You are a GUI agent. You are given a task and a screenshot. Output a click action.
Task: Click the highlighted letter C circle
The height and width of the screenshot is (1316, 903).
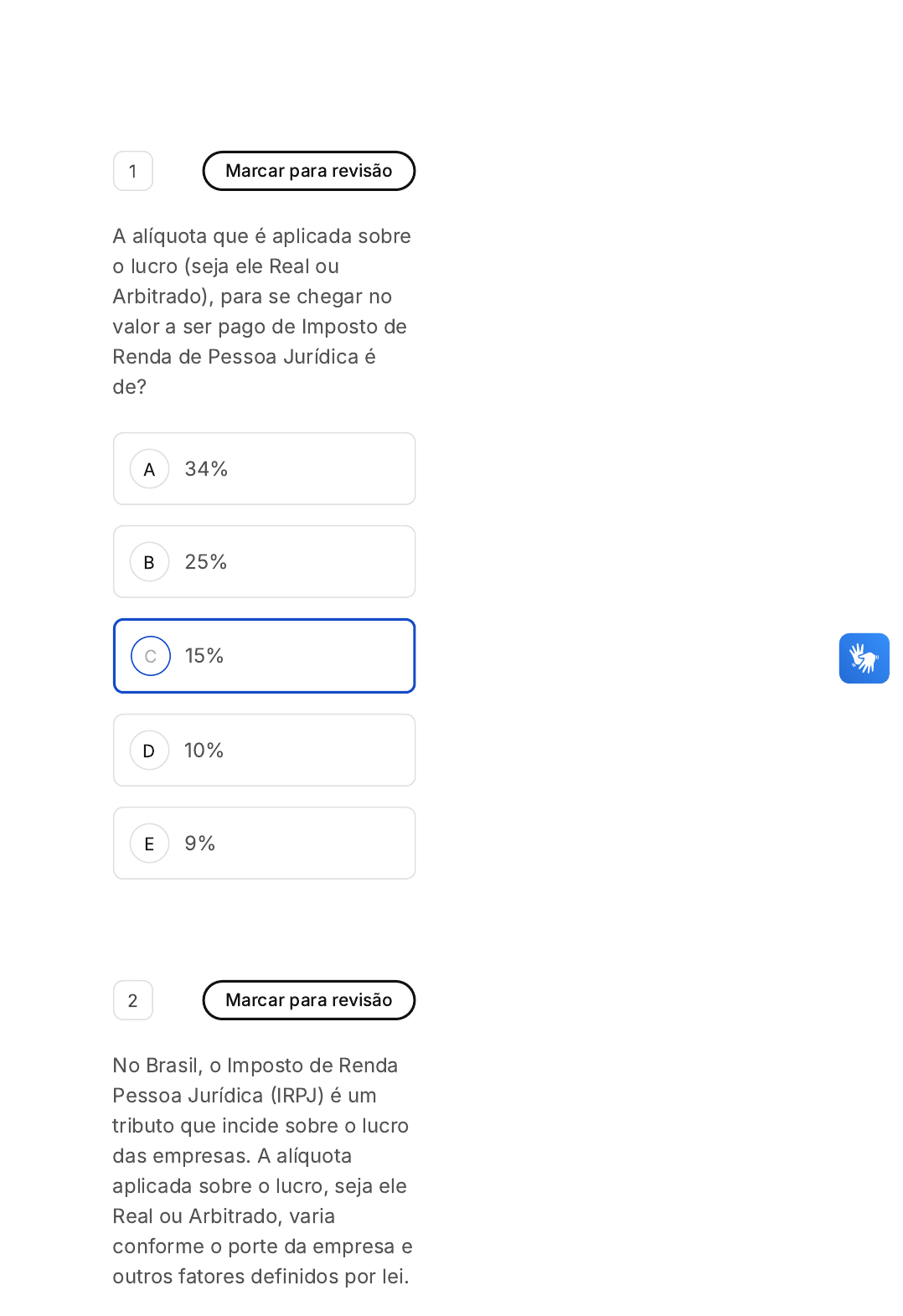151,656
